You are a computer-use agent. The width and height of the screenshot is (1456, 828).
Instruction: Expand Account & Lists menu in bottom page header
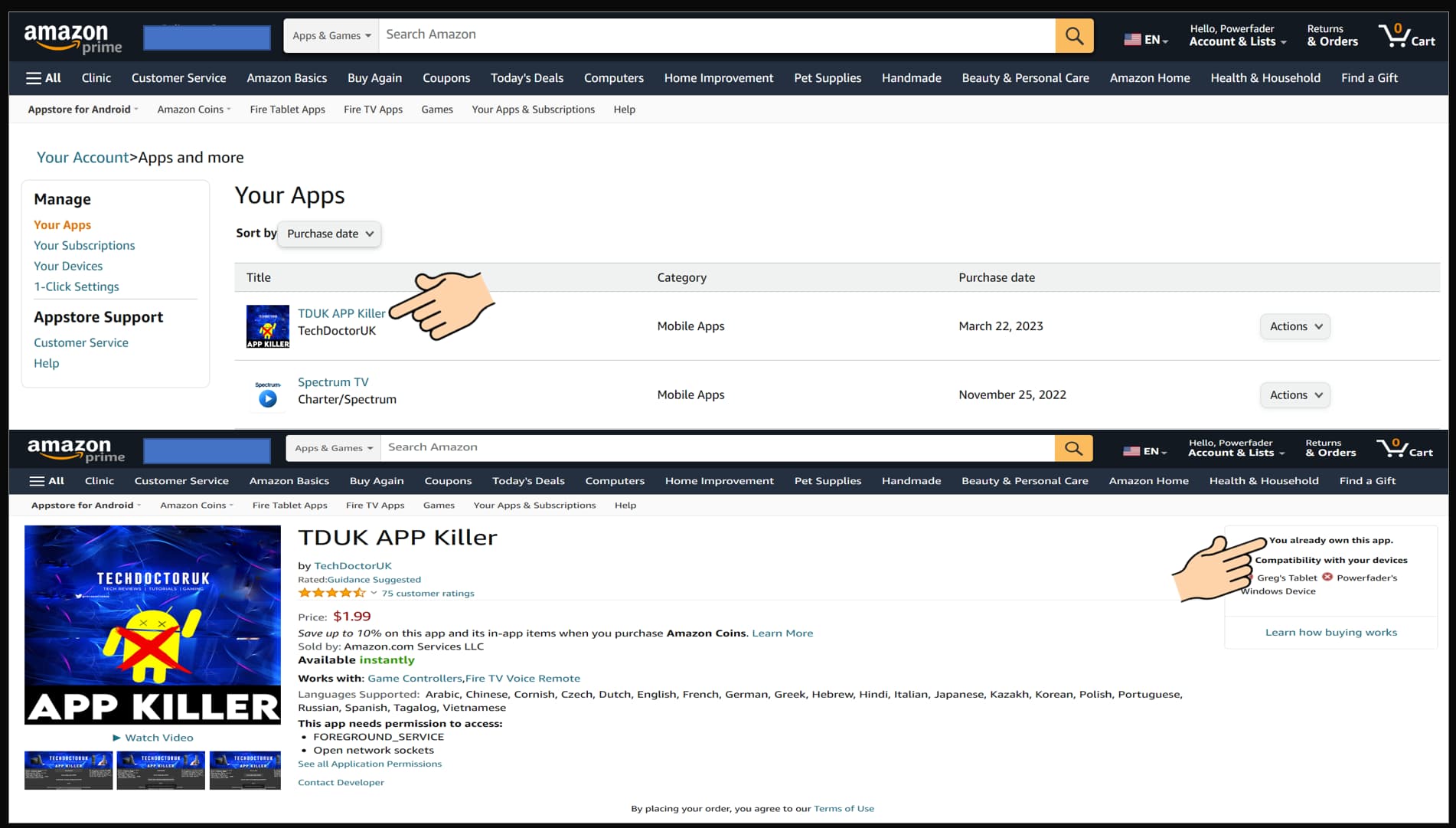point(1236,448)
